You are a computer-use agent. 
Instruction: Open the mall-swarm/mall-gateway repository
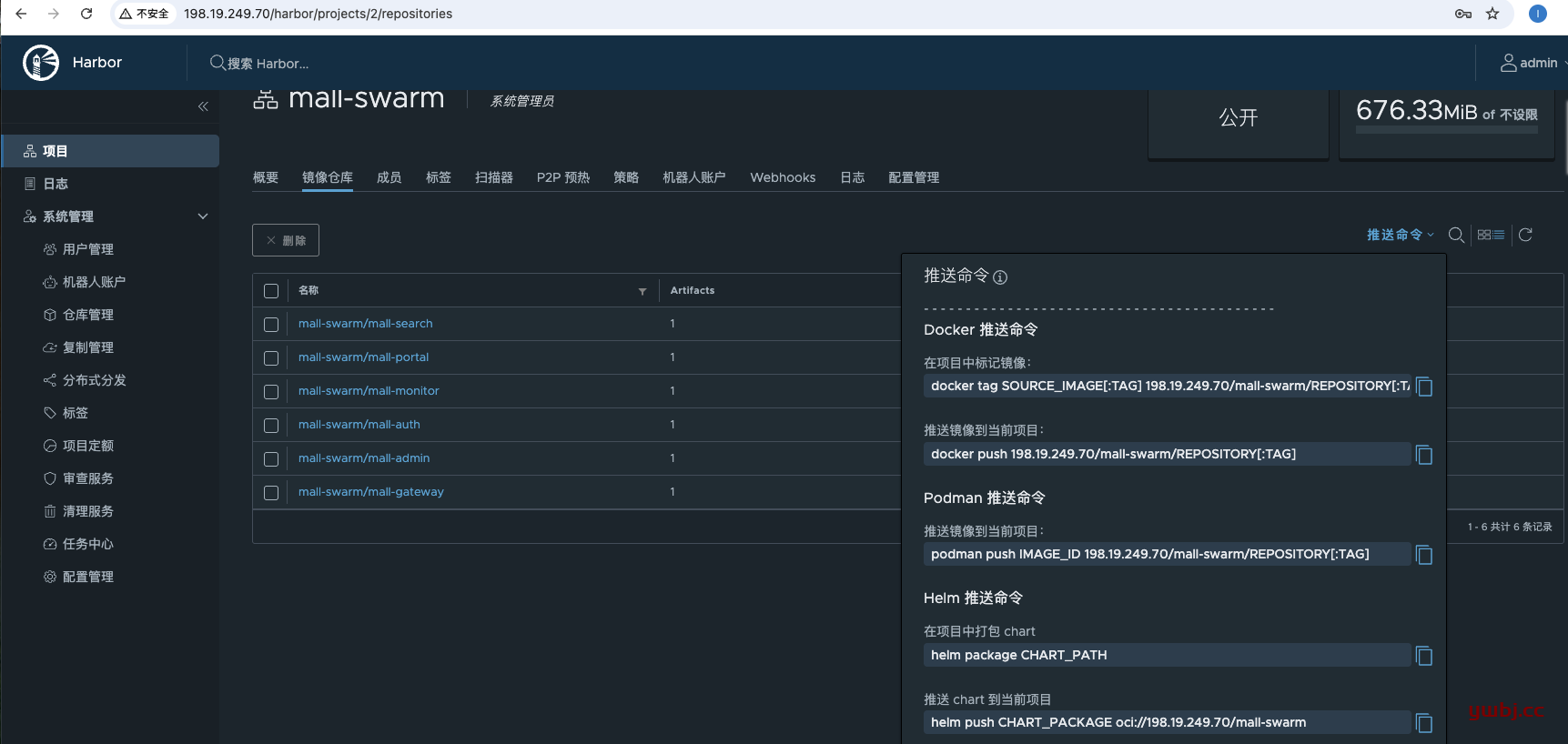(371, 492)
